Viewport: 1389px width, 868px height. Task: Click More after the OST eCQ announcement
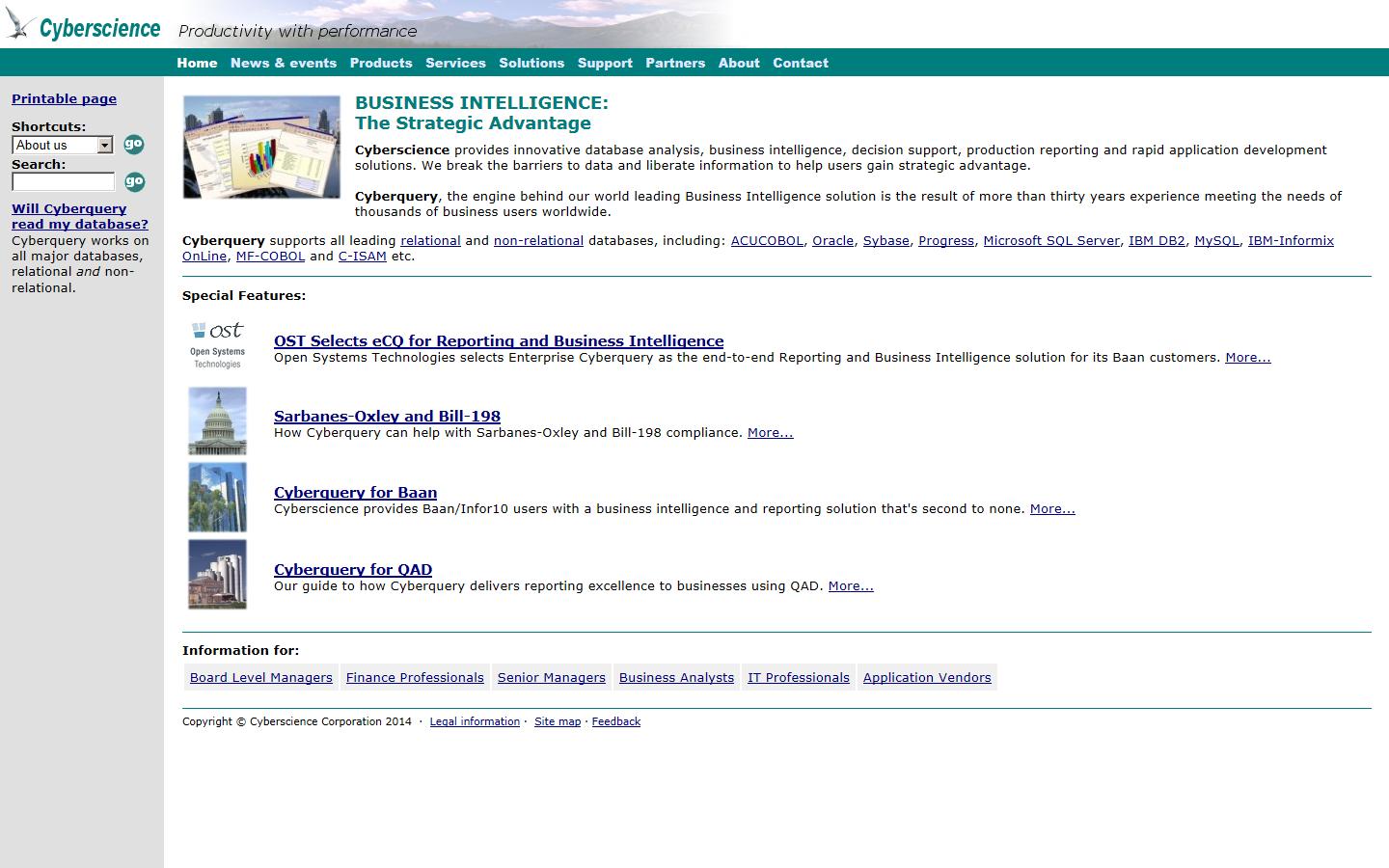(x=1247, y=357)
